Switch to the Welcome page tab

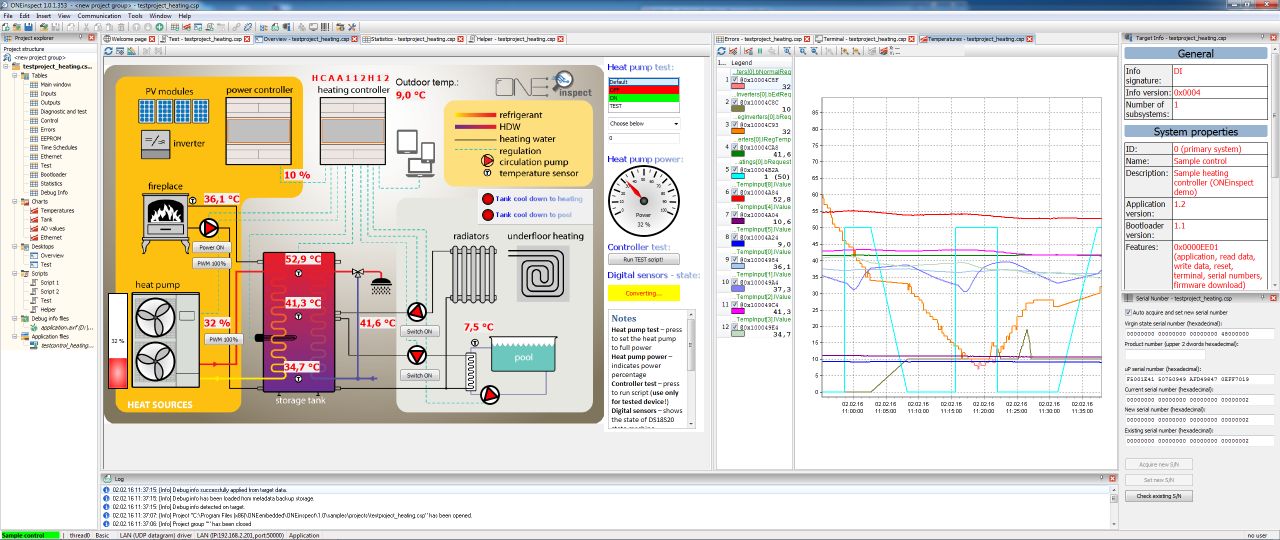[129, 39]
